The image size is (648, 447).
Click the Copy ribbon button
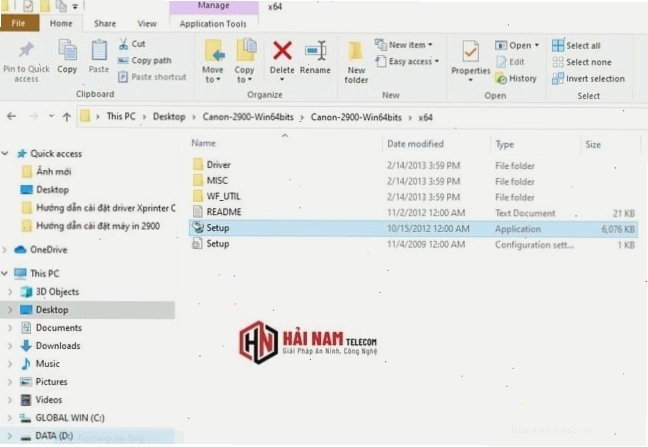point(67,57)
